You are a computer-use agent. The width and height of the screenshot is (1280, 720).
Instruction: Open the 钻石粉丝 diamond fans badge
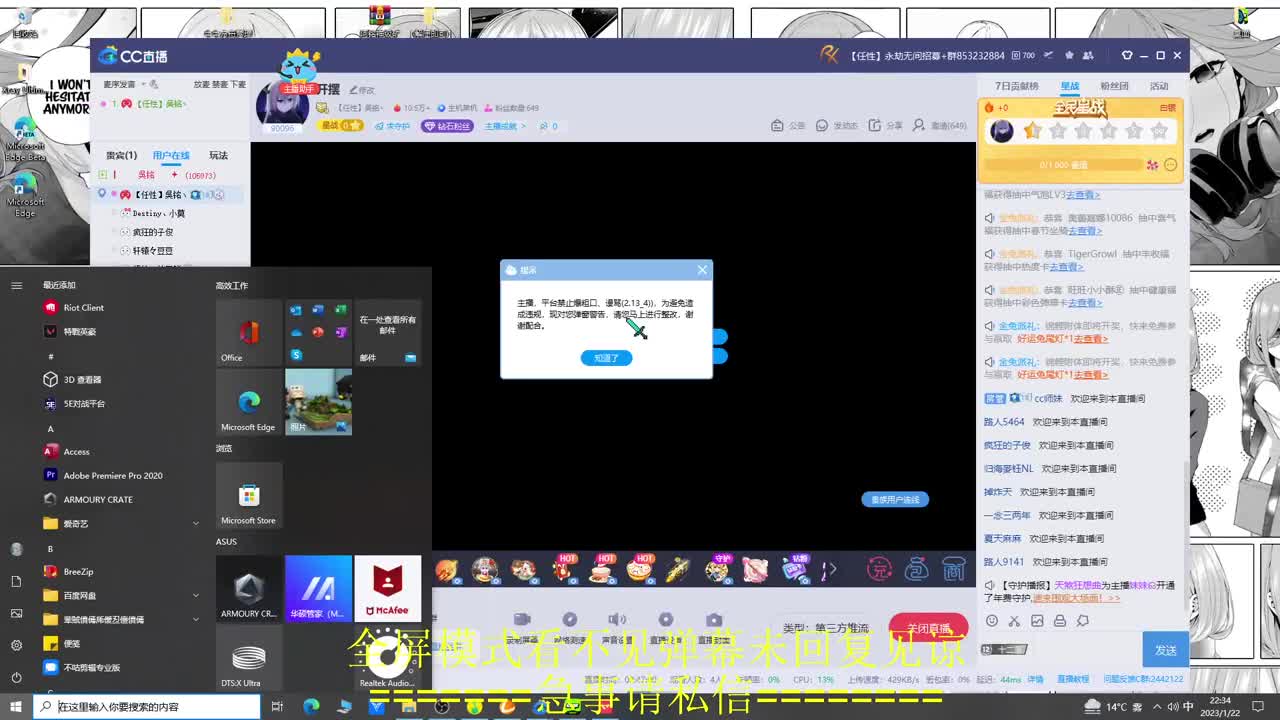pyautogui.click(x=448, y=126)
